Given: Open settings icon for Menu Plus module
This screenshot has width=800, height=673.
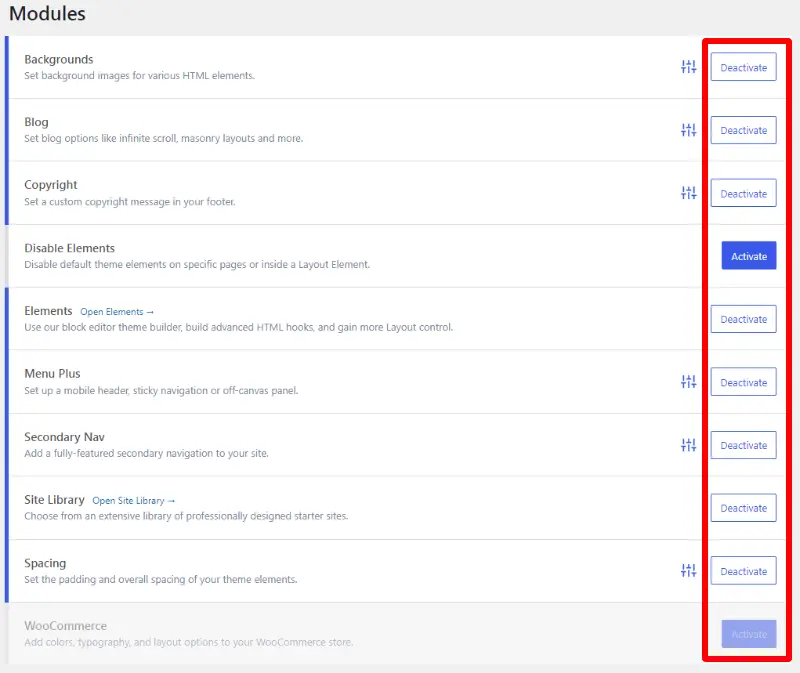Looking at the screenshot, I should pos(688,382).
